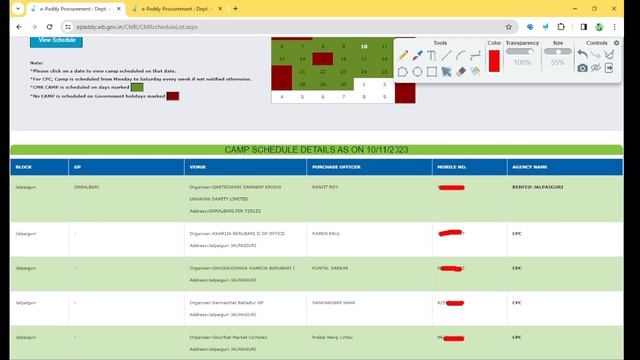
Task: Open a new browser tab
Action: (236, 9)
